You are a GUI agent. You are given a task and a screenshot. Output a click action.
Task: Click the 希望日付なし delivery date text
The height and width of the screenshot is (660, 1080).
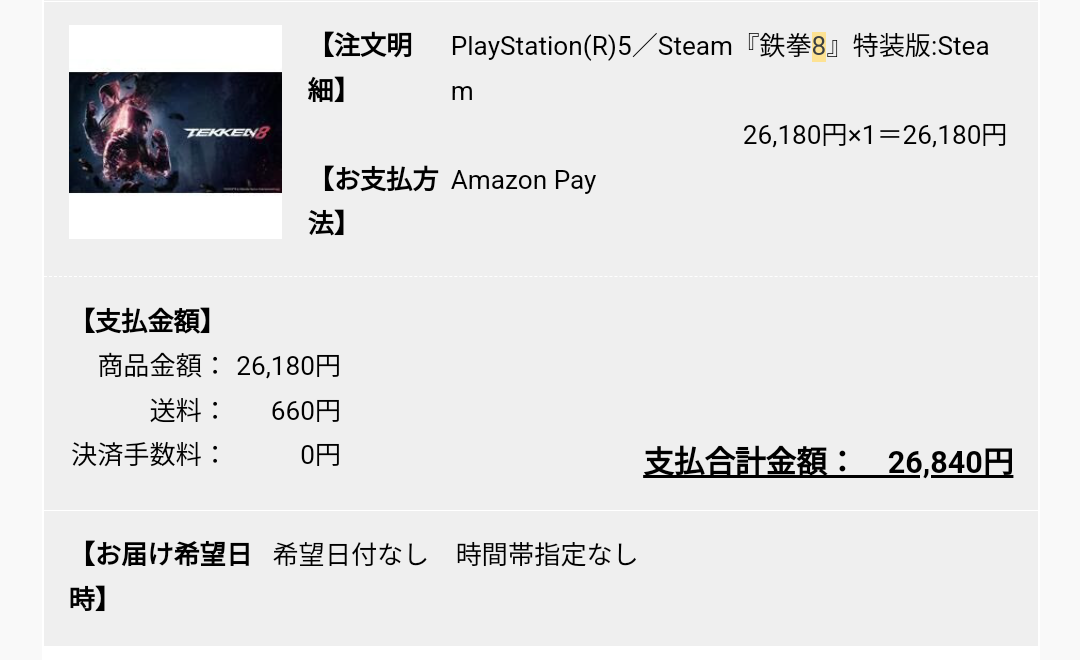(351, 554)
